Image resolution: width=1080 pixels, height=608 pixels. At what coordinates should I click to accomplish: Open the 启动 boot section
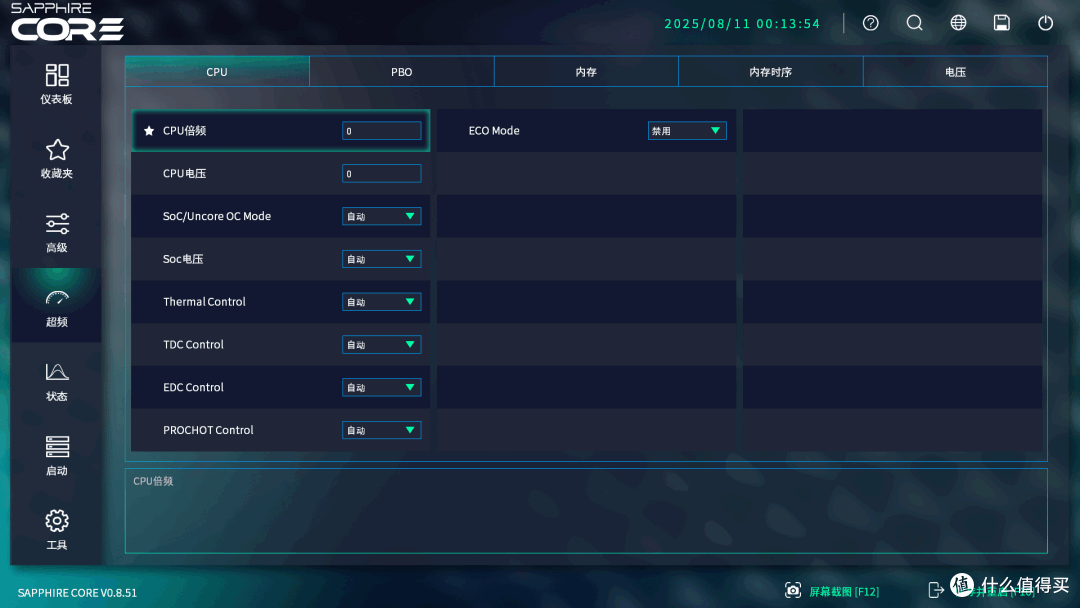[x=56, y=457]
